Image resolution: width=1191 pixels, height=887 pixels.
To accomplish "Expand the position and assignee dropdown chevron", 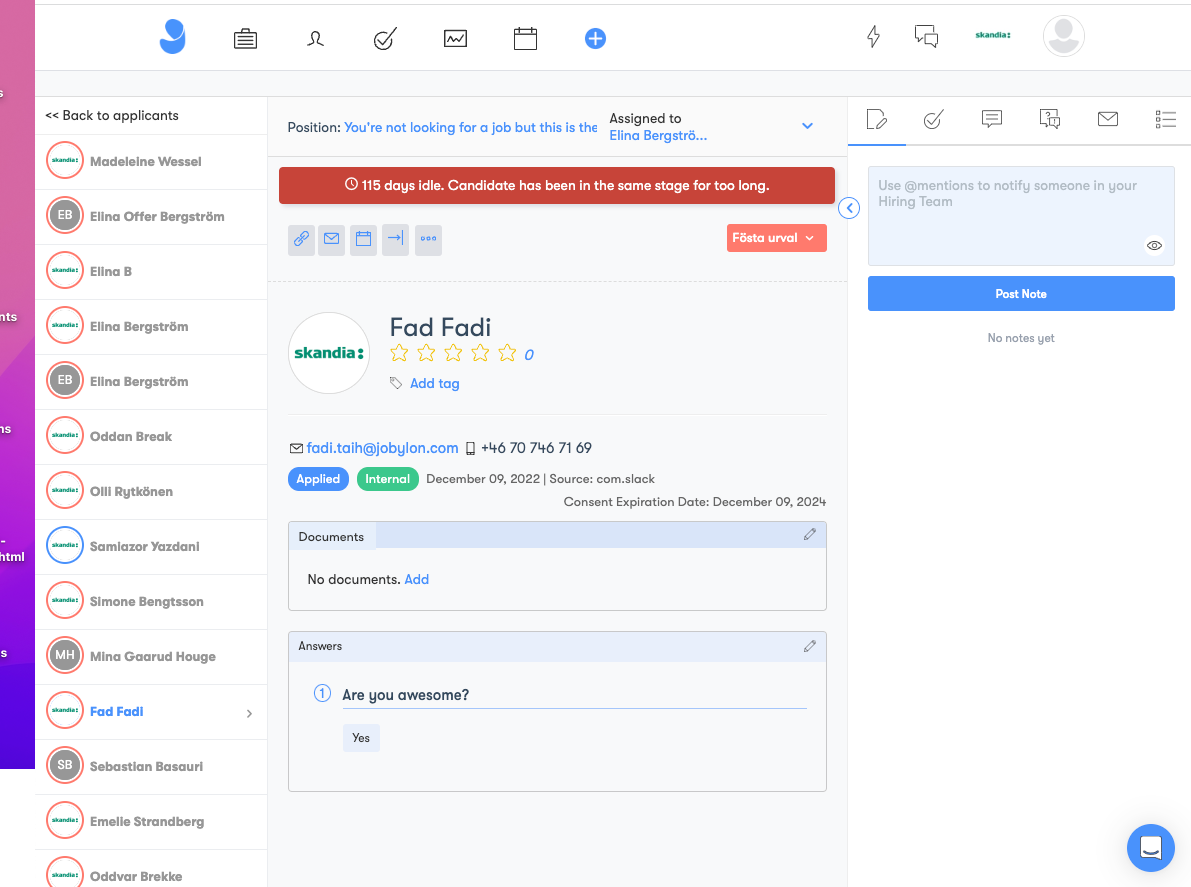I will point(807,126).
